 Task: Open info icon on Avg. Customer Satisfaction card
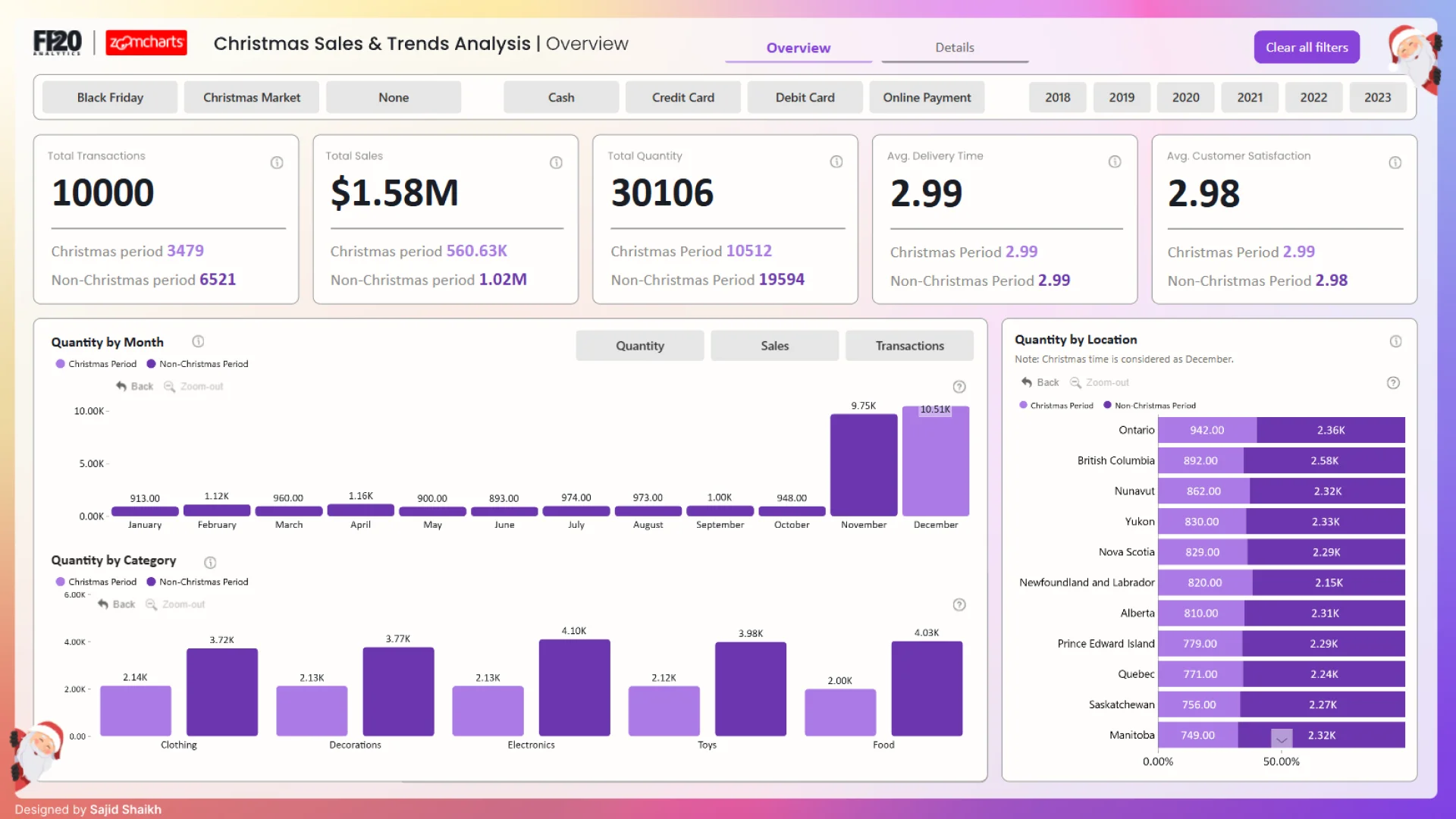[x=1395, y=162]
